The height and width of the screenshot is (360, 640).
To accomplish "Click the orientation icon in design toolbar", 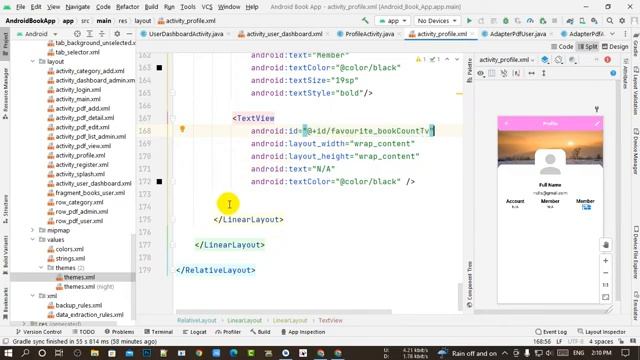I will [558, 60].
